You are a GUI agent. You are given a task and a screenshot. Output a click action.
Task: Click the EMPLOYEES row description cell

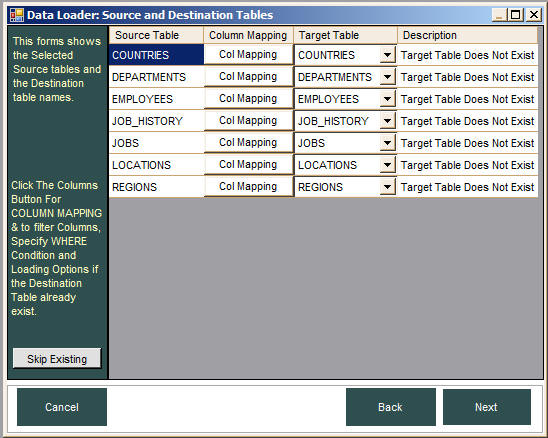pos(468,99)
